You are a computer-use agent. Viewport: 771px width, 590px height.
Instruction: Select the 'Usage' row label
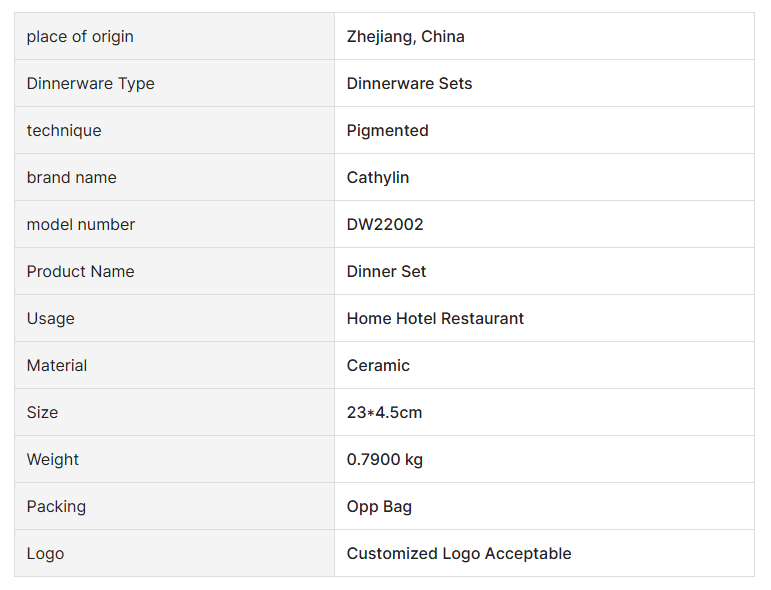coord(50,319)
